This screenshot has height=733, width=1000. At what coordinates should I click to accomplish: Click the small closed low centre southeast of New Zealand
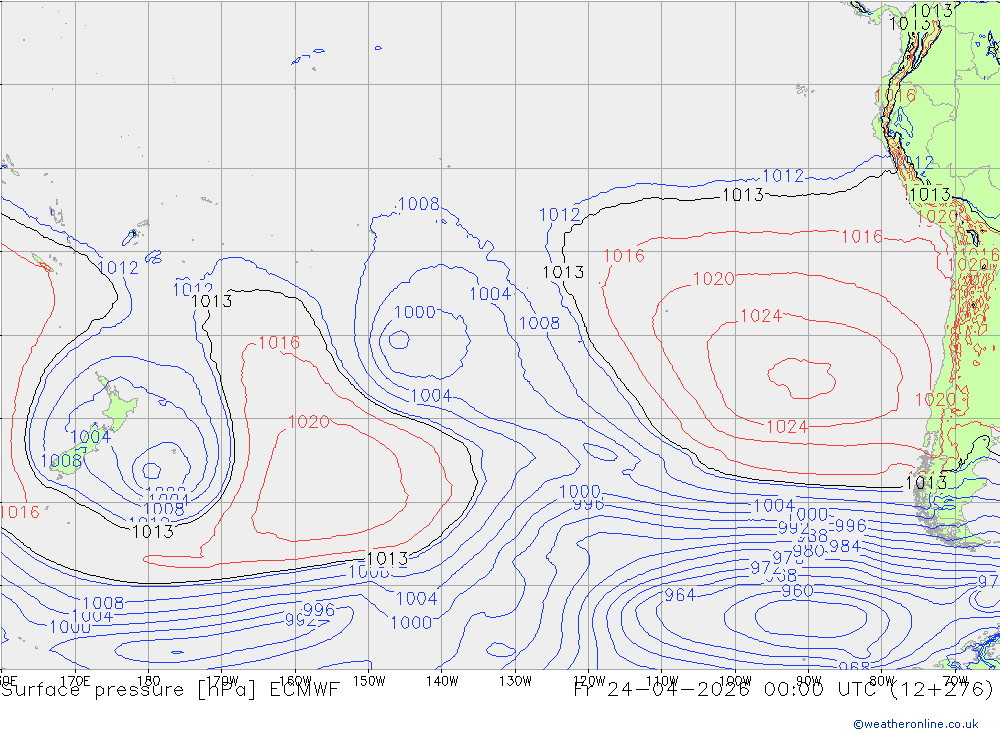click(151, 471)
